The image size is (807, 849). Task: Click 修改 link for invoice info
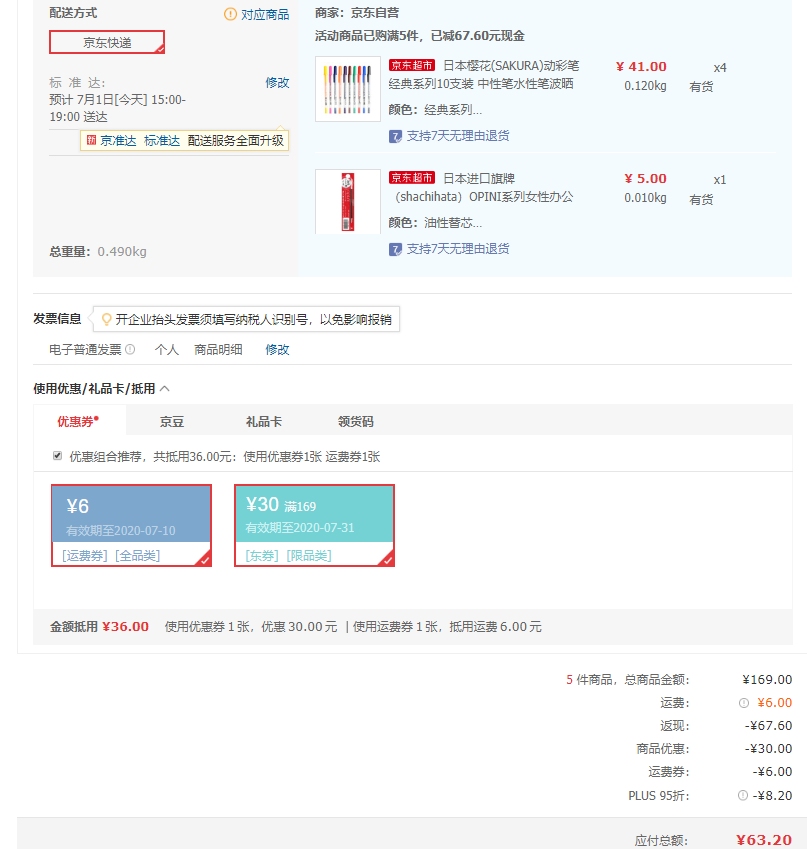tap(277, 349)
